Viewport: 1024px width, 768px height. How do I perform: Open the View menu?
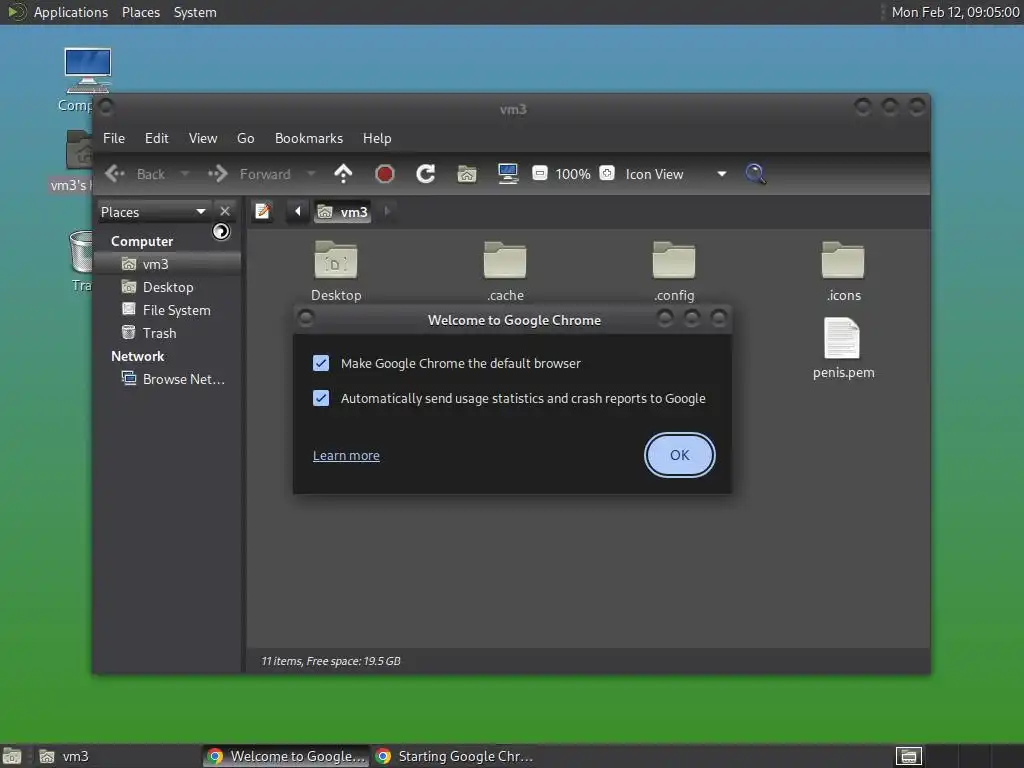pos(203,138)
